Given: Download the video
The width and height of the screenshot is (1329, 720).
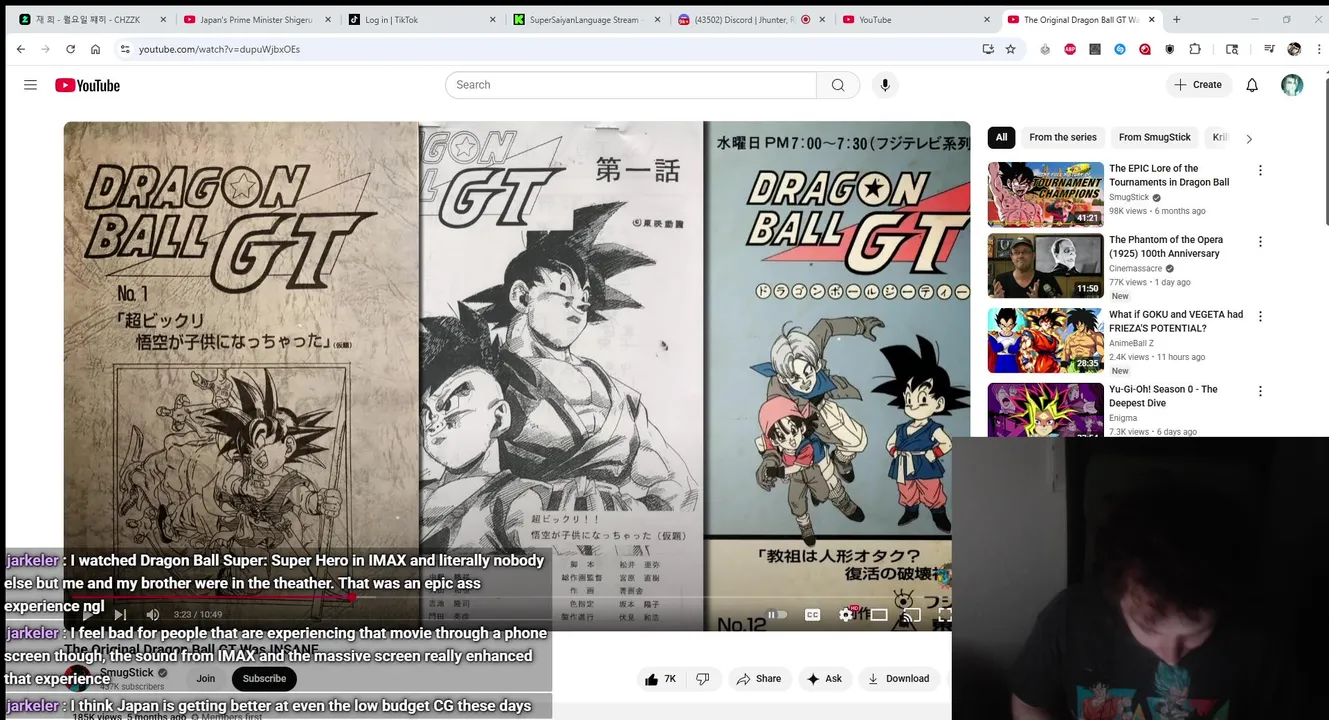Looking at the screenshot, I should [x=898, y=679].
